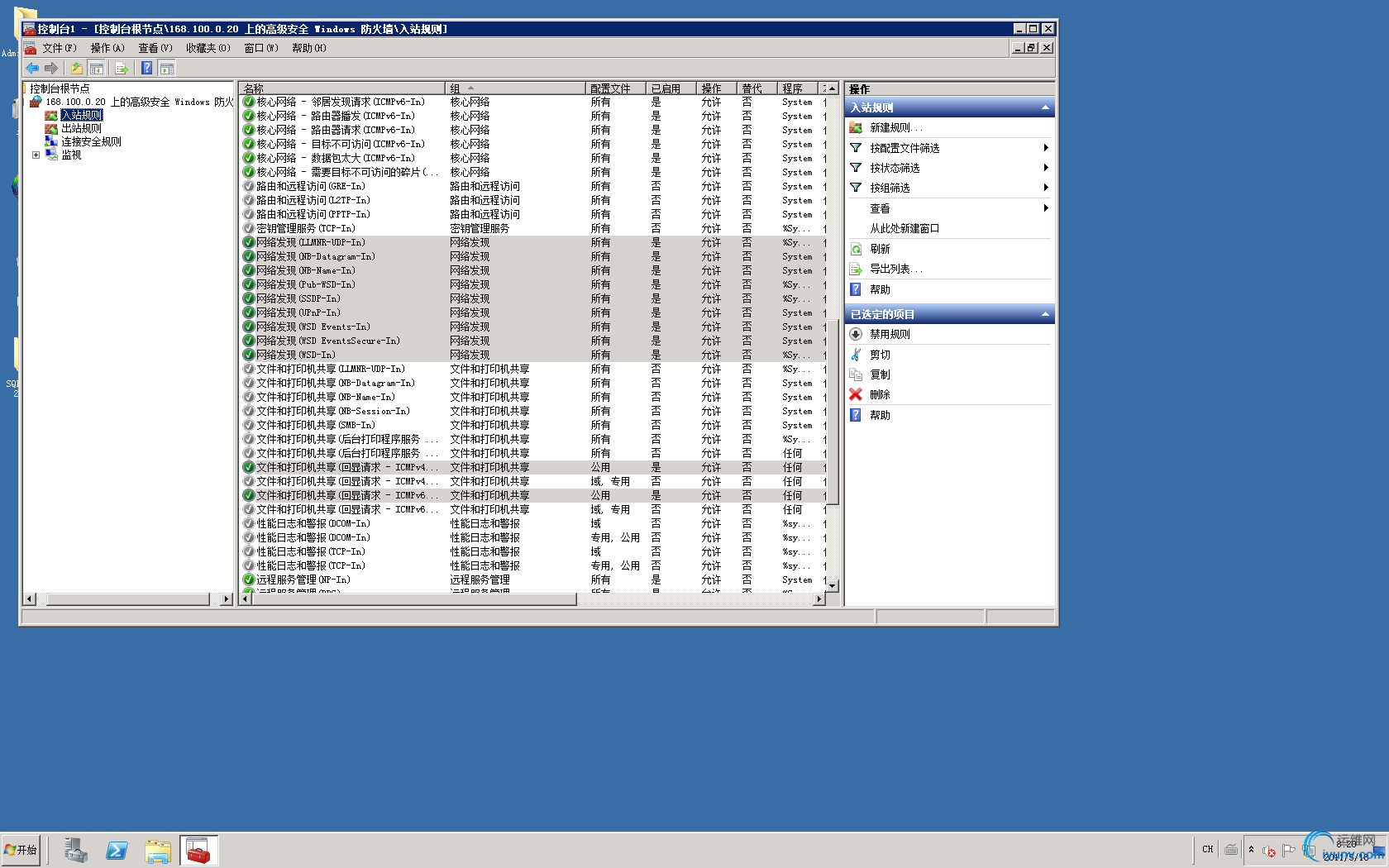The height and width of the screenshot is (868, 1389).
Task: Sort rules by the 已启用 column header
Action: pyautogui.click(x=671, y=88)
